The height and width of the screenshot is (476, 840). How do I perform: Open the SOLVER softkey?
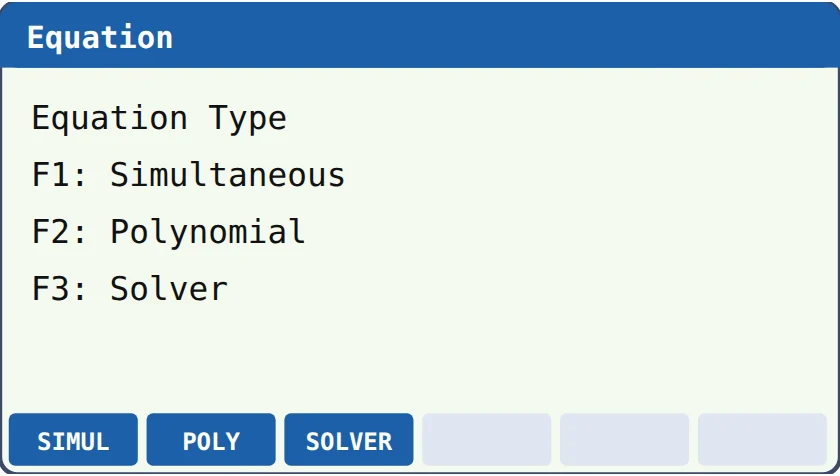point(349,440)
